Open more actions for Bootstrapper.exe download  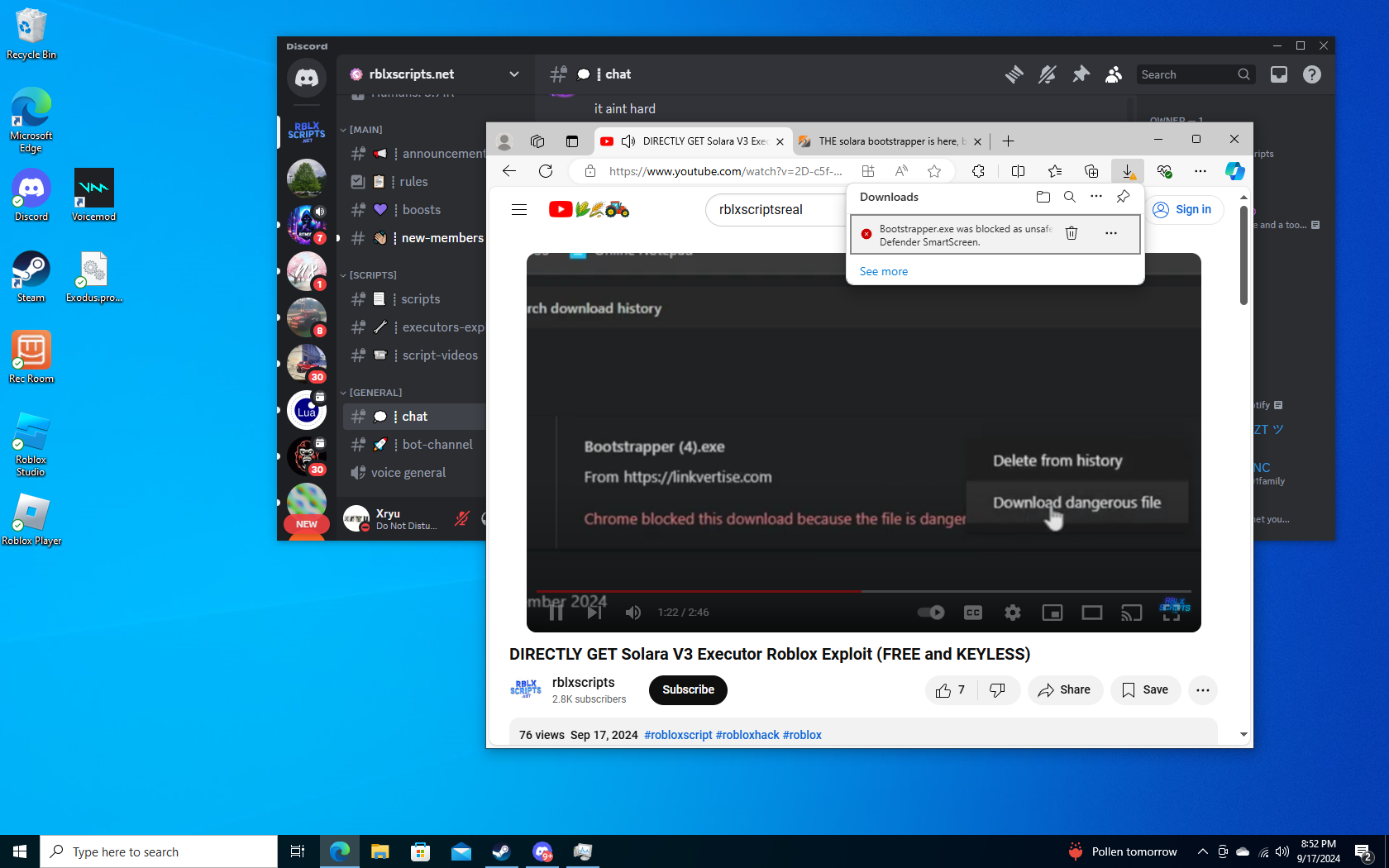1111,233
